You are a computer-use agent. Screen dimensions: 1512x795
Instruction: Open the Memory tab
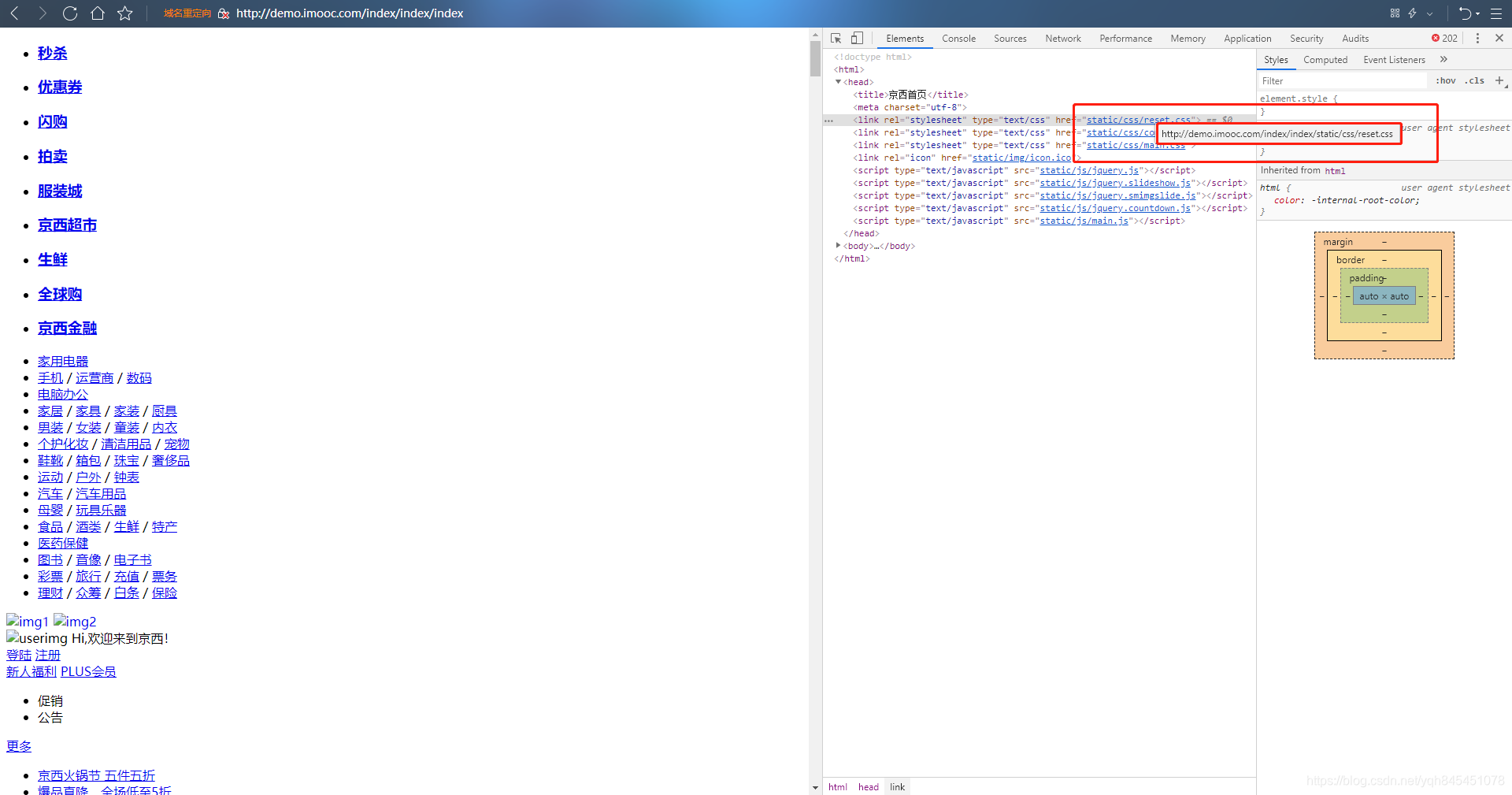coord(1188,38)
